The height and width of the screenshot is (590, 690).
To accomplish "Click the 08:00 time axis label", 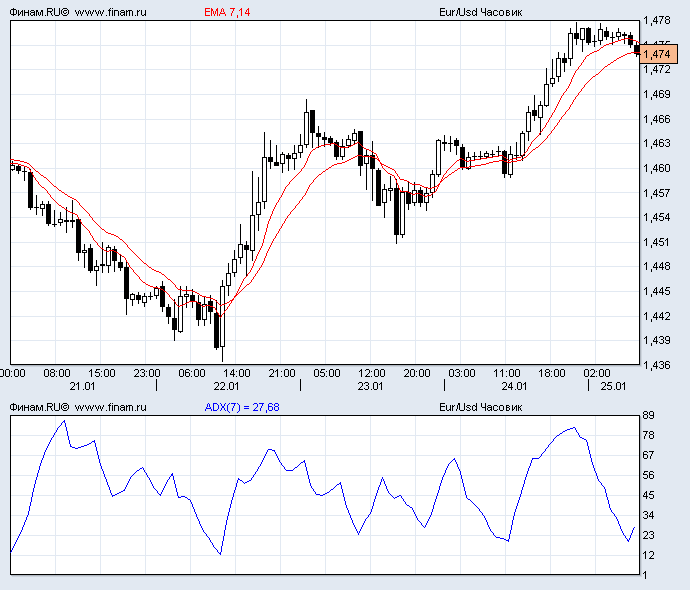I will pos(57,373).
